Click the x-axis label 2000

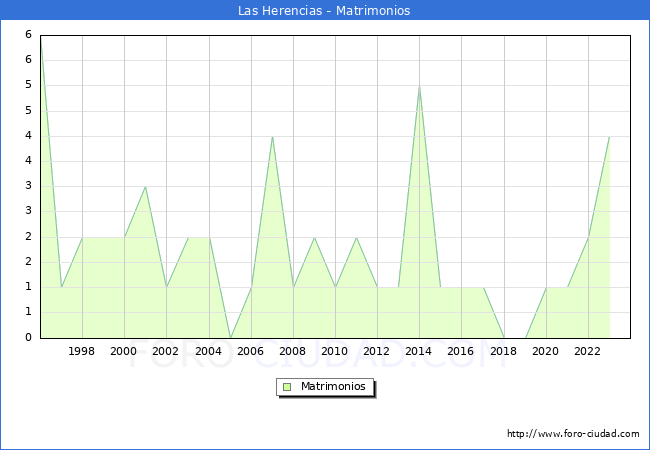point(124,351)
